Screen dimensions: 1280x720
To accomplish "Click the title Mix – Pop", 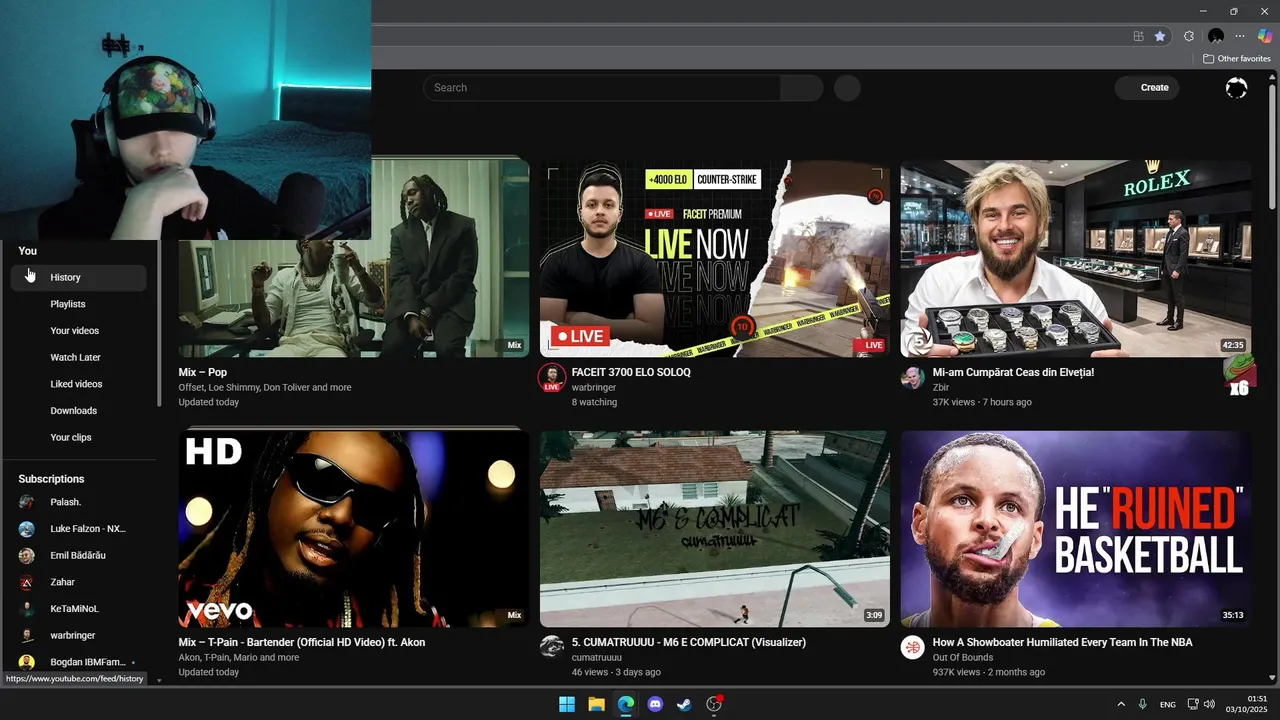I will pyautogui.click(x=203, y=372).
